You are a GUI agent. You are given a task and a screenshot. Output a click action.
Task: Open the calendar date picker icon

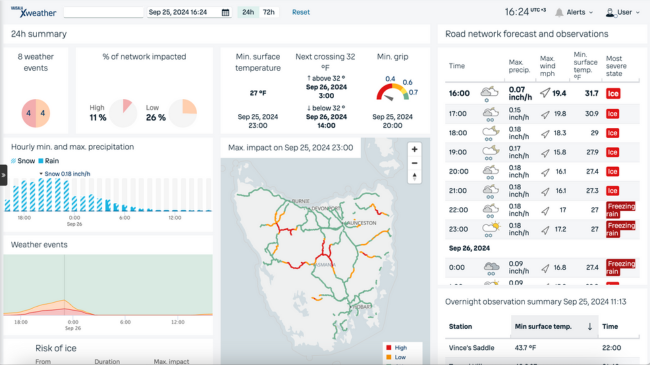pos(225,12)
